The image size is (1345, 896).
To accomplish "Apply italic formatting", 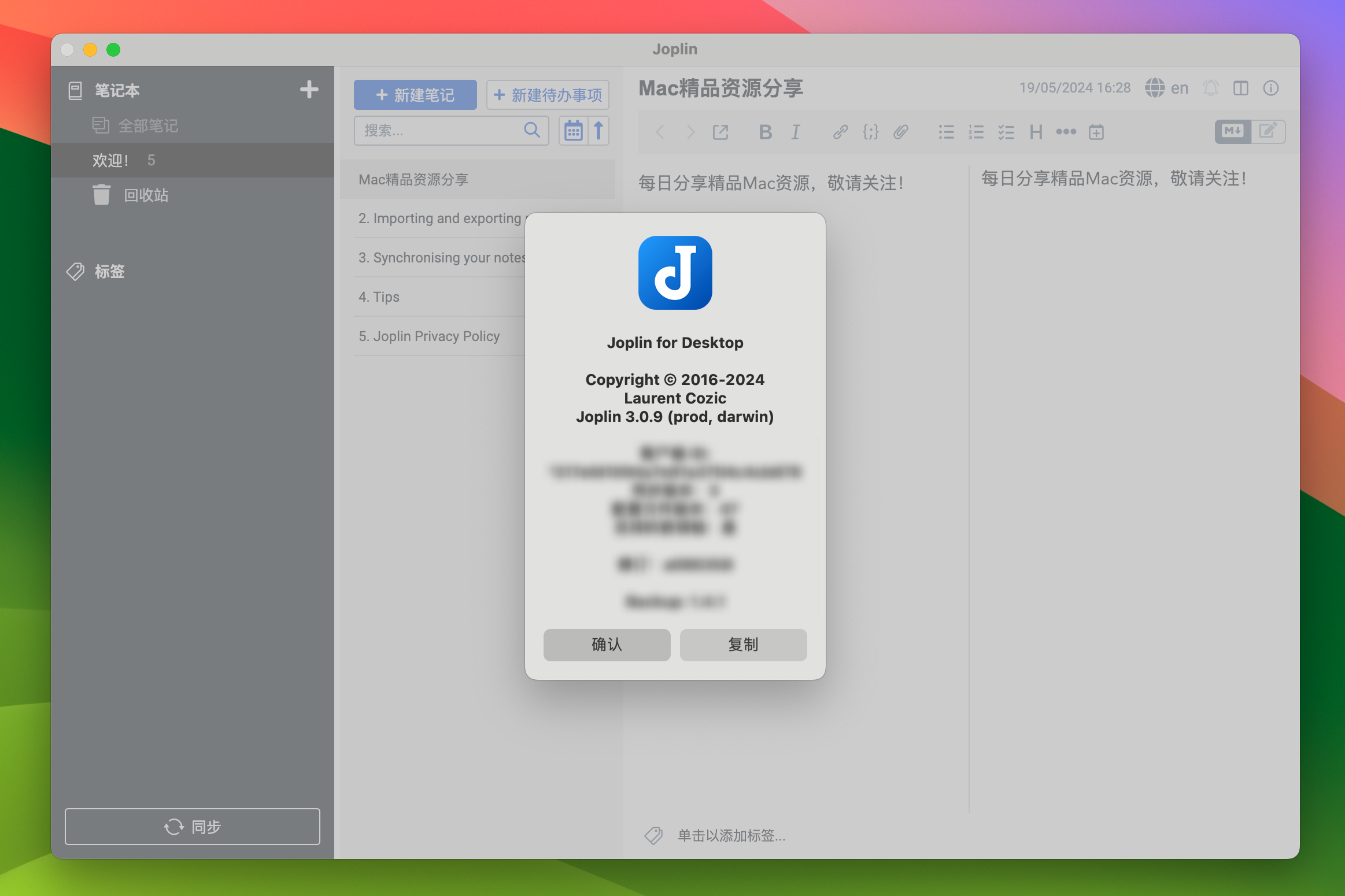I will pyautogui.click(x=796, y=132).
